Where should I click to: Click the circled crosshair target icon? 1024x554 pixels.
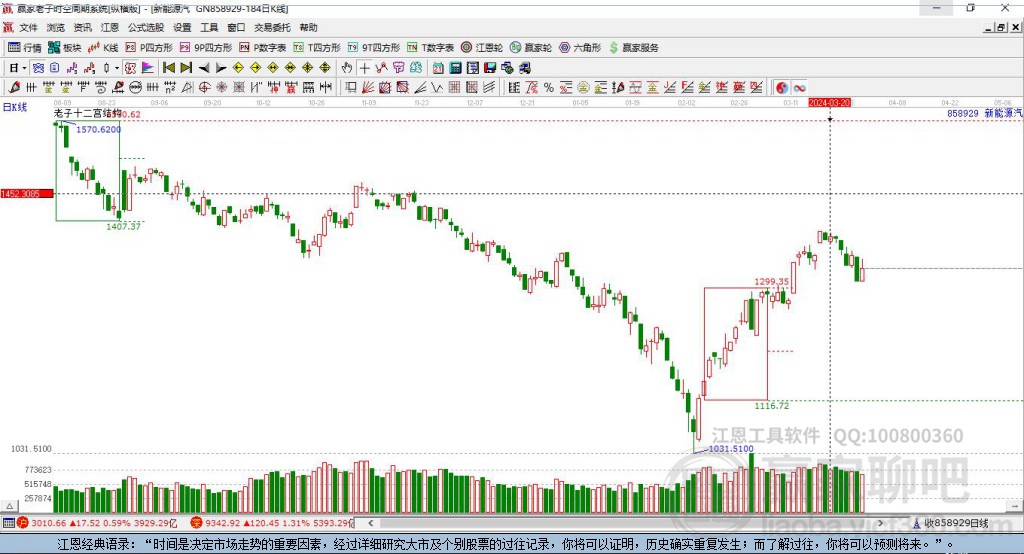(204, 88)
